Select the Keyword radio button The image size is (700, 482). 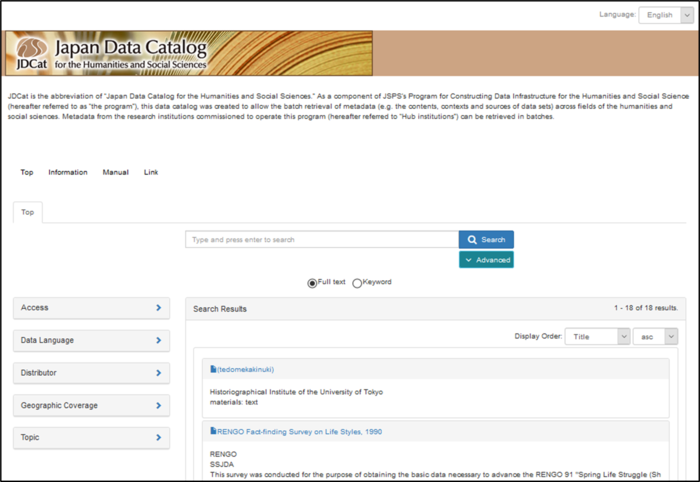point(357,283)
